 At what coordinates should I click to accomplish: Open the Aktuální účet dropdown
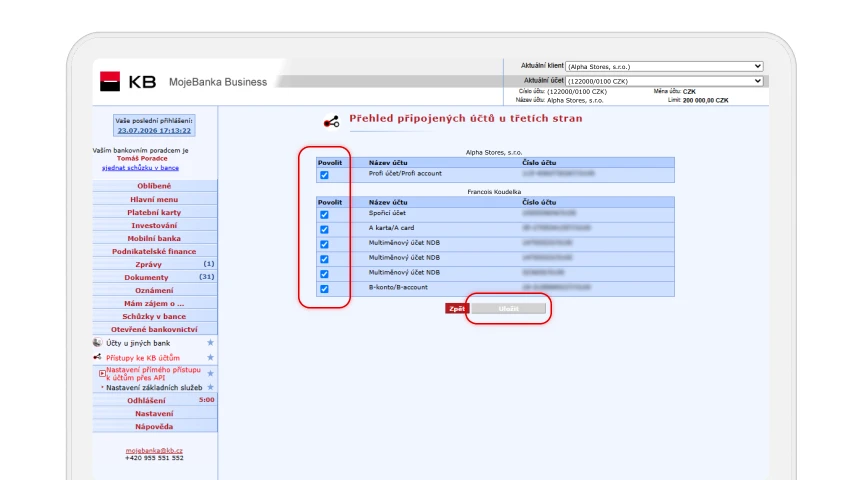click(x=664, y=81)
